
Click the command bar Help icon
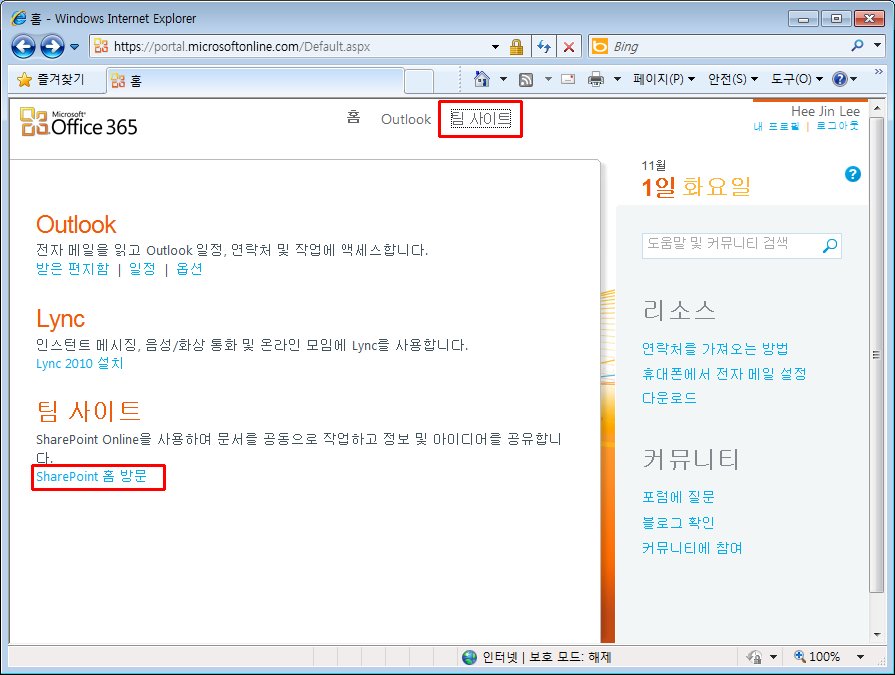coord(840,79)
